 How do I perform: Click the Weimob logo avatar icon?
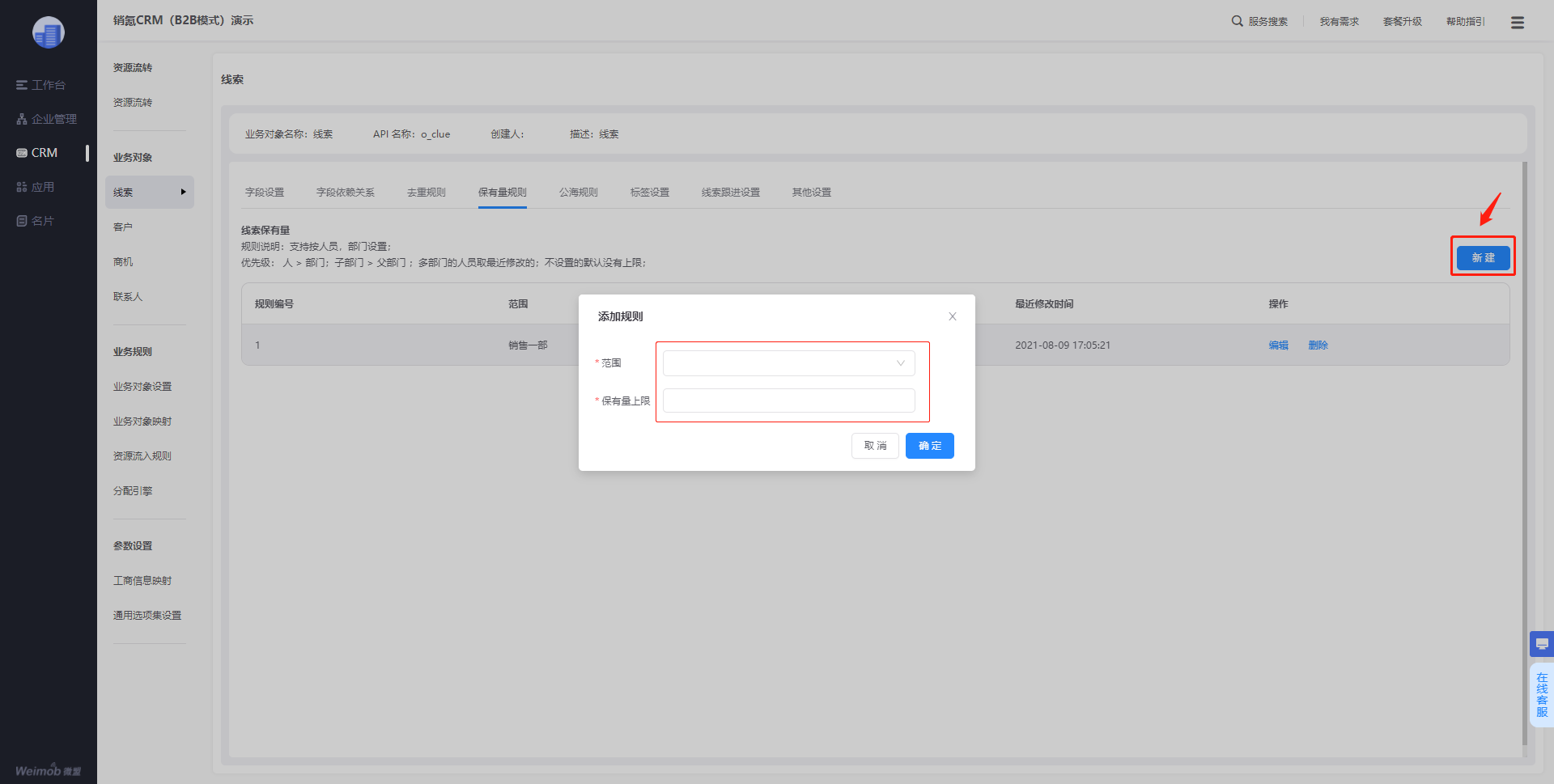click(48, 32)
